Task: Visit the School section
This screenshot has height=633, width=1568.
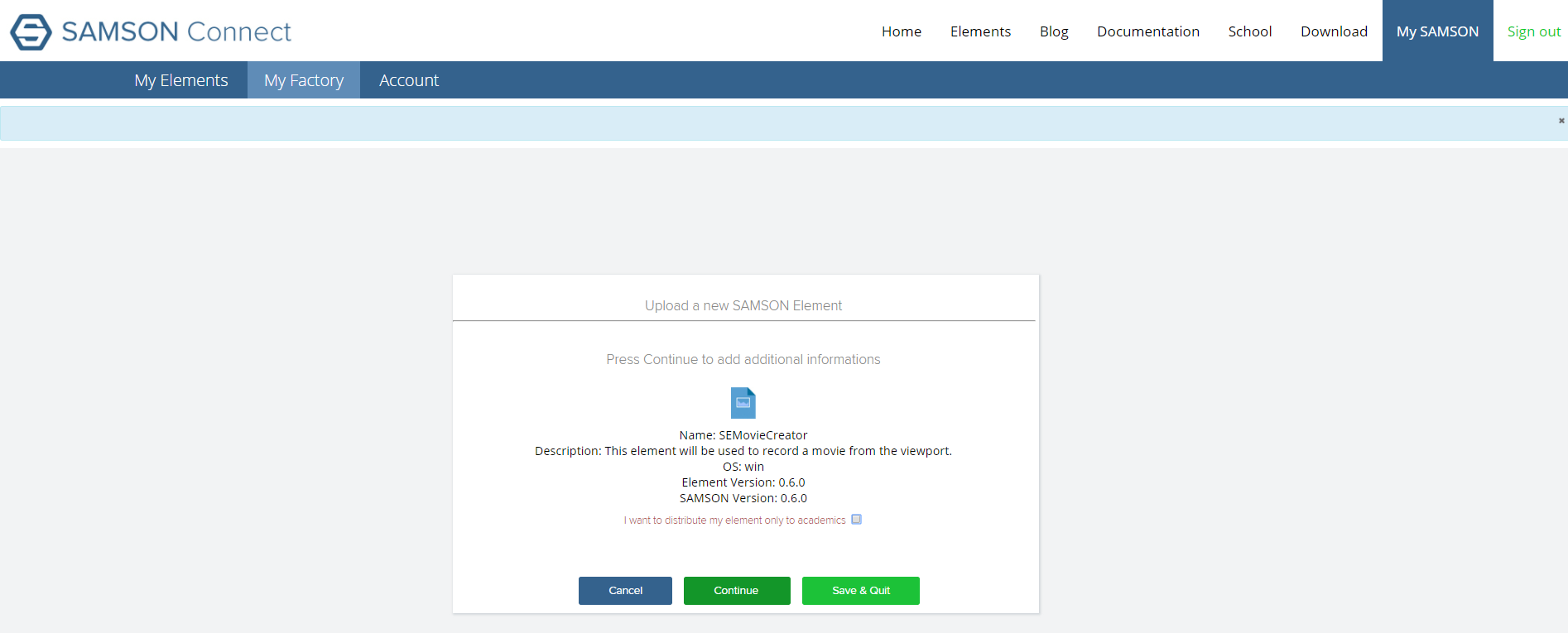Action: 1249,31
